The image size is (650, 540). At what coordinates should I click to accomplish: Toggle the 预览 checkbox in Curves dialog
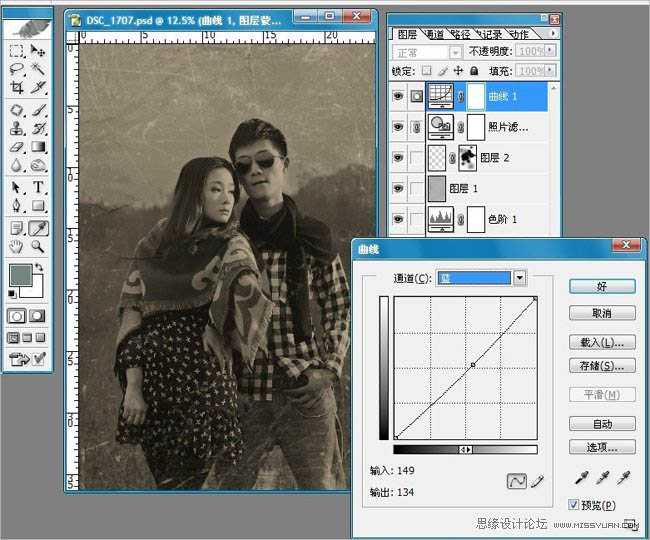[x=574, y=505]
